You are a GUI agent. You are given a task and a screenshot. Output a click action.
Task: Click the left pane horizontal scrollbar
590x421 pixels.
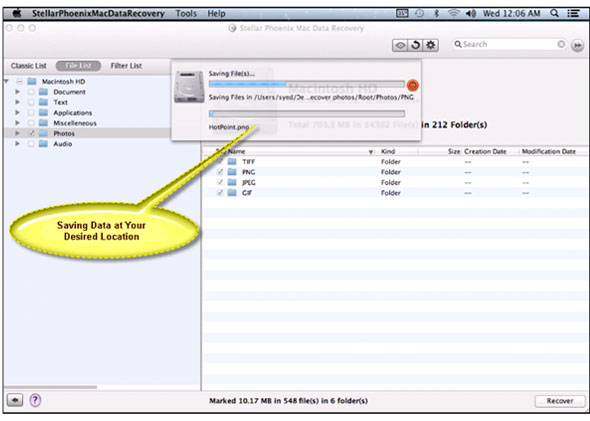(51, 387)
